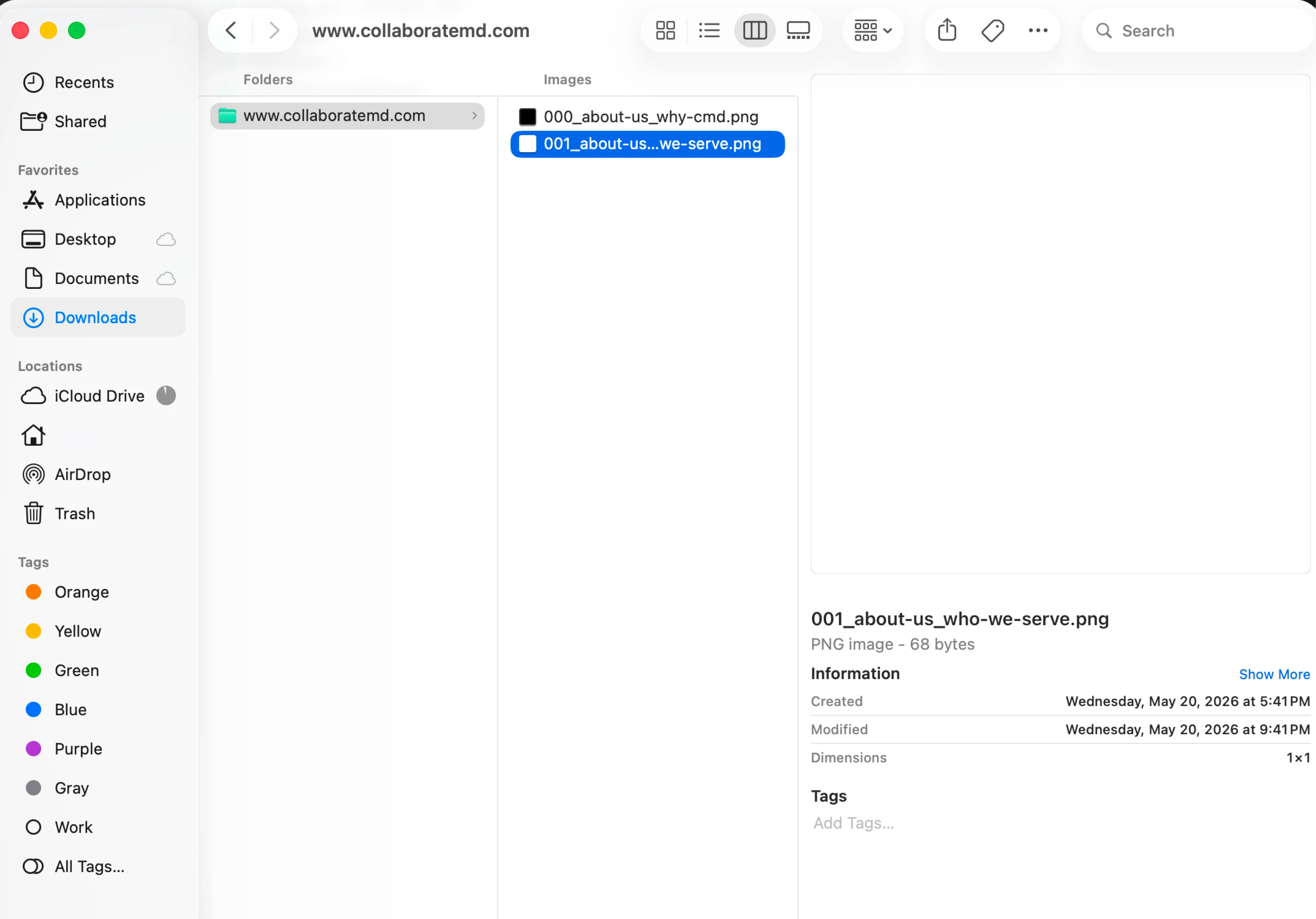The image size is (1316, 919).
Task: Switch to list view
Action: point(709,30)
